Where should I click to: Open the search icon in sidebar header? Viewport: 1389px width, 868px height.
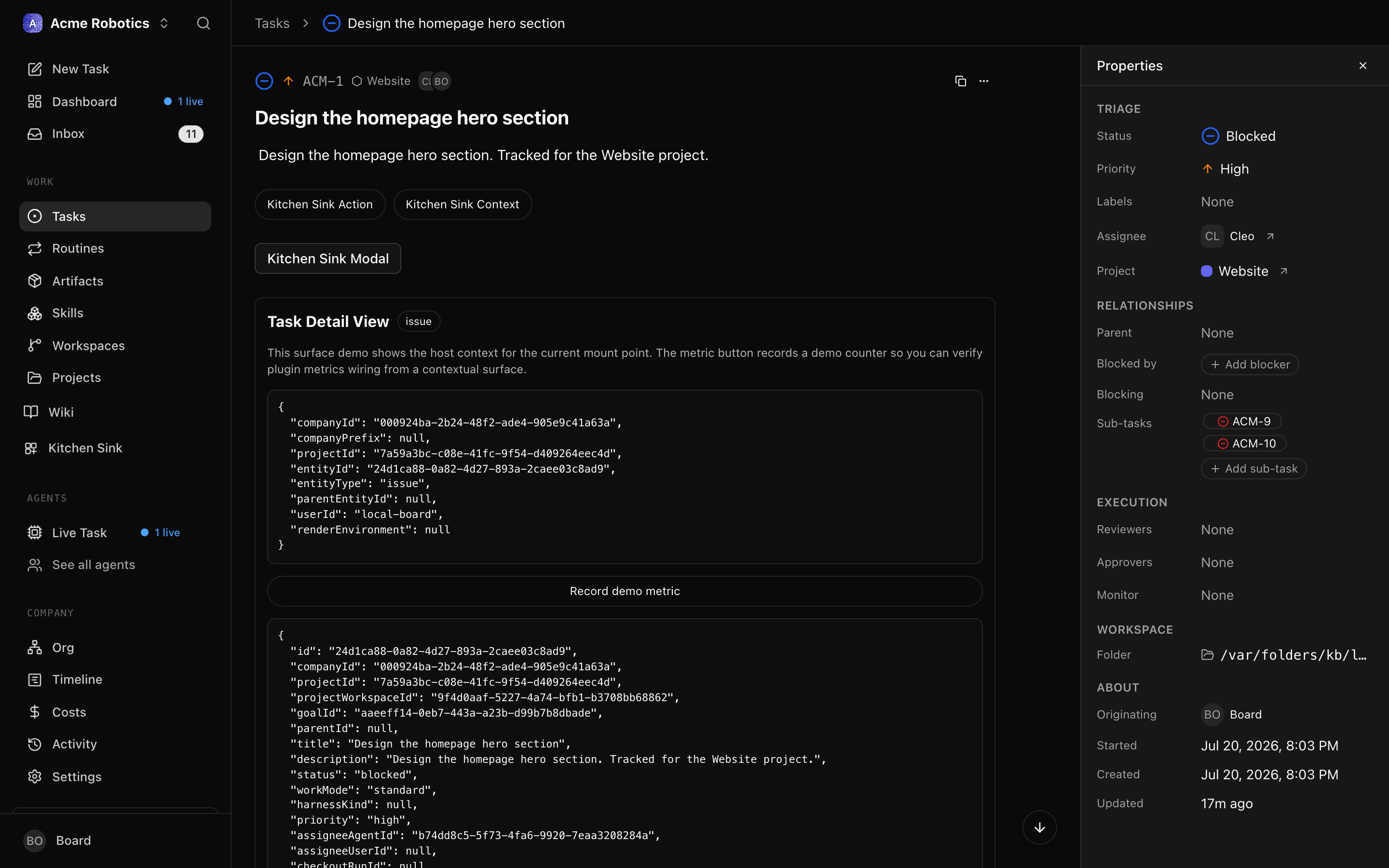click(x=203, y=24)
